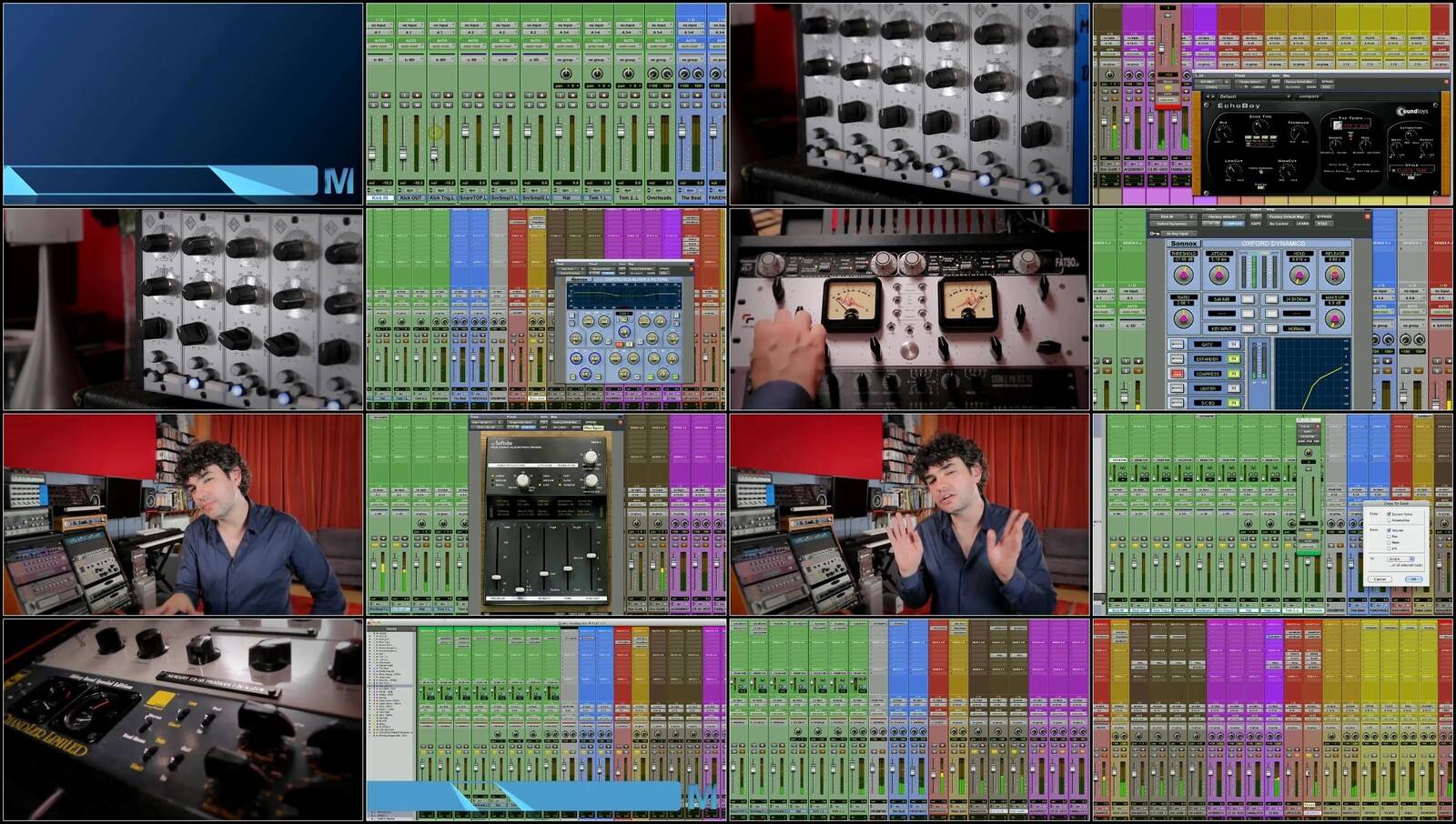Check Current Value in Copy To Send dialog
The height and width of the screenshot is (824, 1456).
(x=1389, y=514)
